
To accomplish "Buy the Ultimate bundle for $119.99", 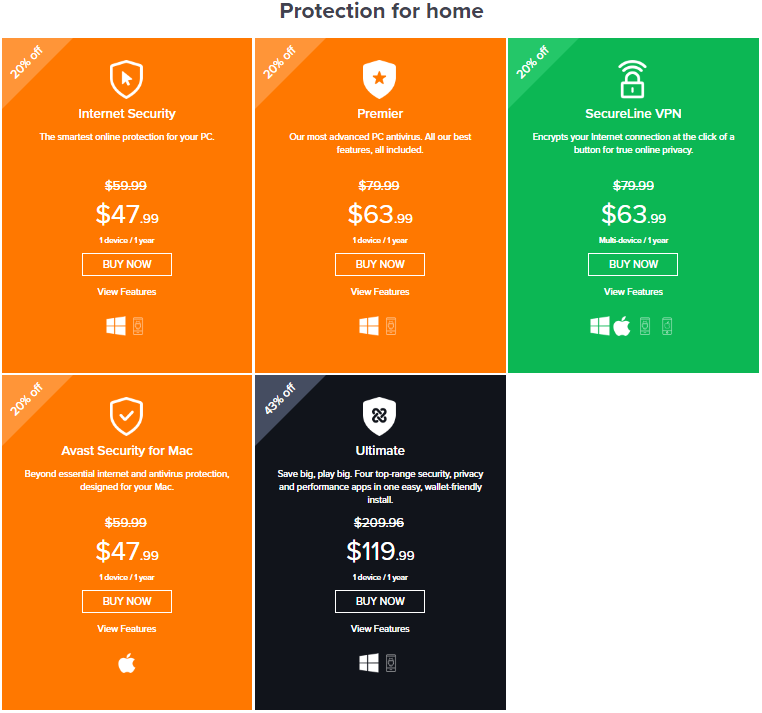I will tap(380, 602).
